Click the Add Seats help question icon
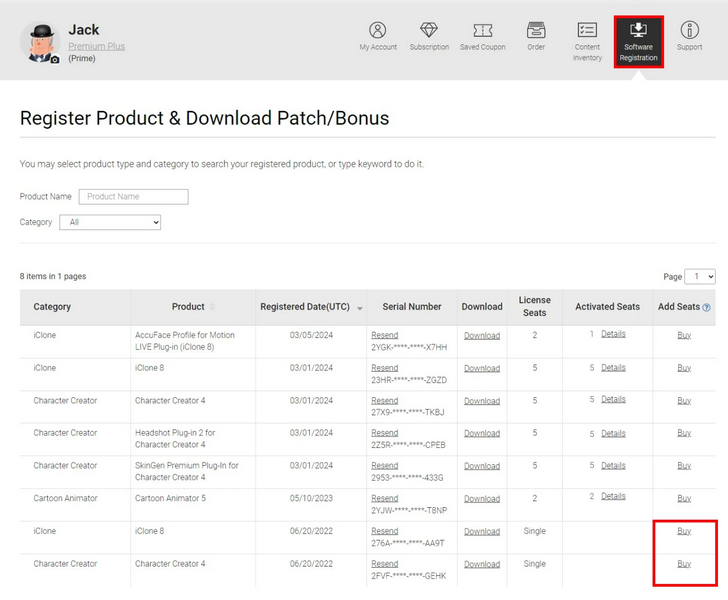The height and width of the screenshot is (600, 728). pyautogui.click(x=706, y=307)
